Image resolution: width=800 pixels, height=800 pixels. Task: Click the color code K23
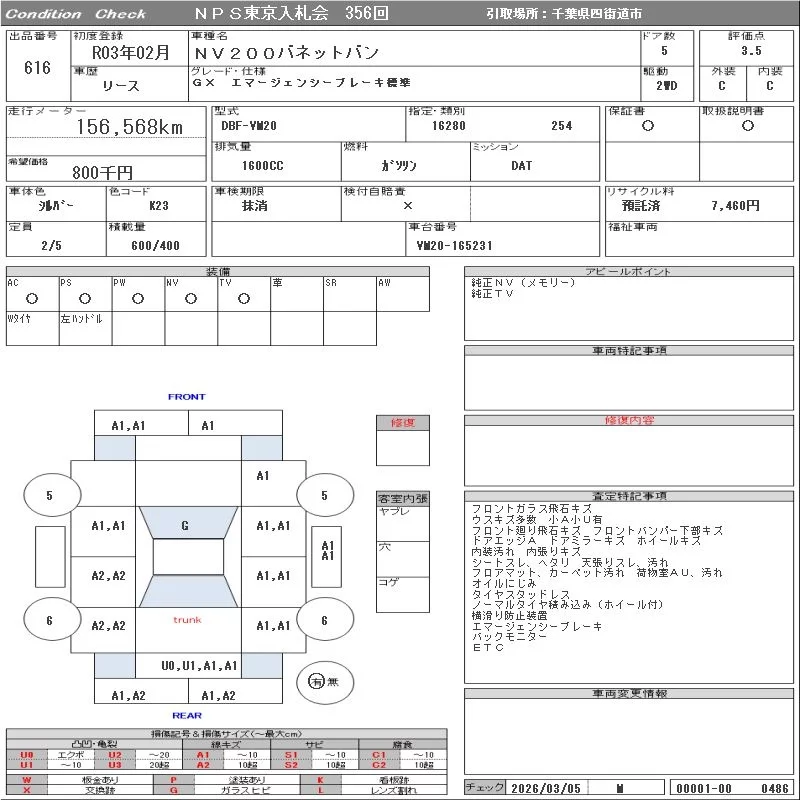pyautogui.click(x=159, y=206)
